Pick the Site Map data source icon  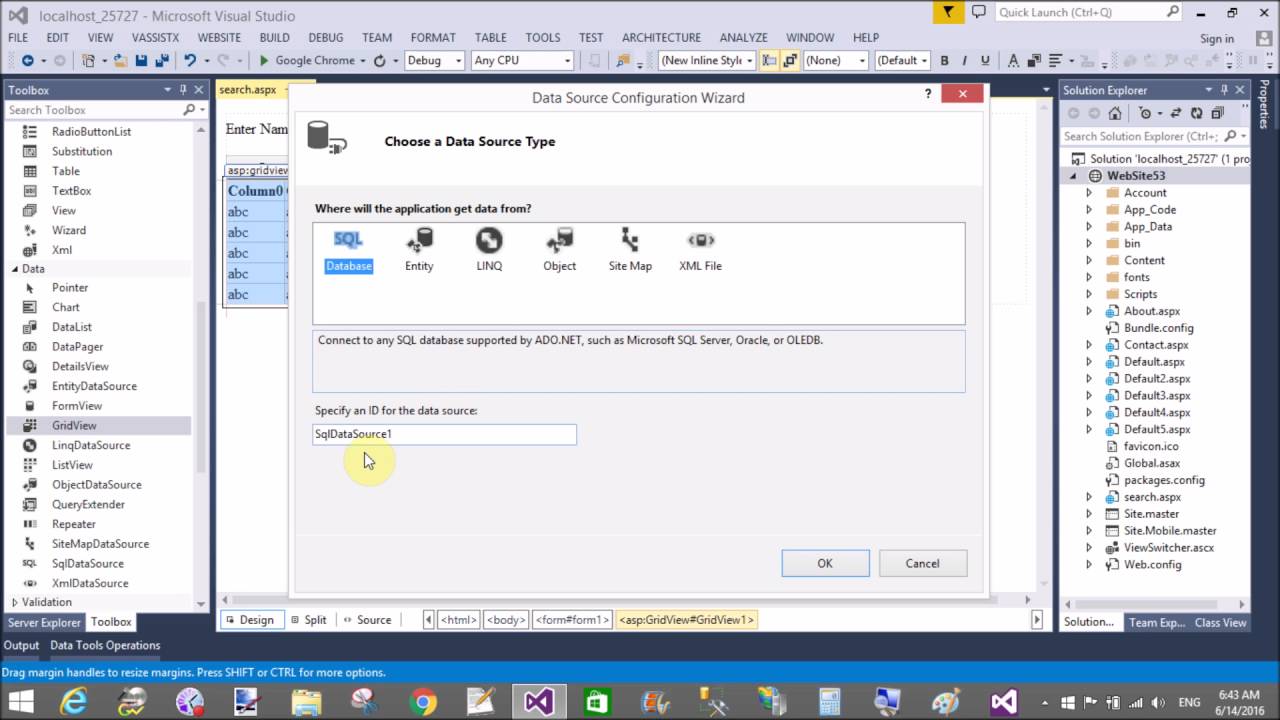point(630,250)
